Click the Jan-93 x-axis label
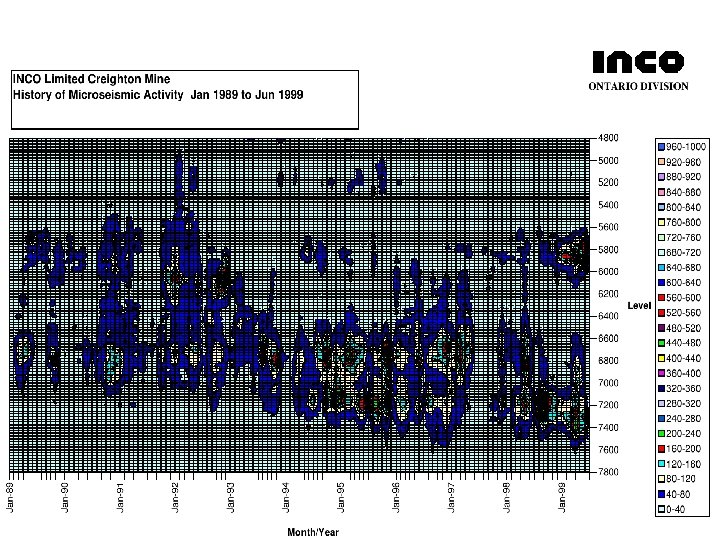The image size is (720, 540). (x=231, y=498)
